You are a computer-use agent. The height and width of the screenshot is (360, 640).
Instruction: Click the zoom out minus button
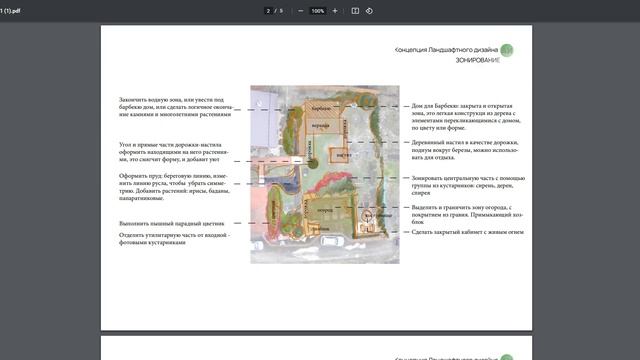(x=301, y=11)
